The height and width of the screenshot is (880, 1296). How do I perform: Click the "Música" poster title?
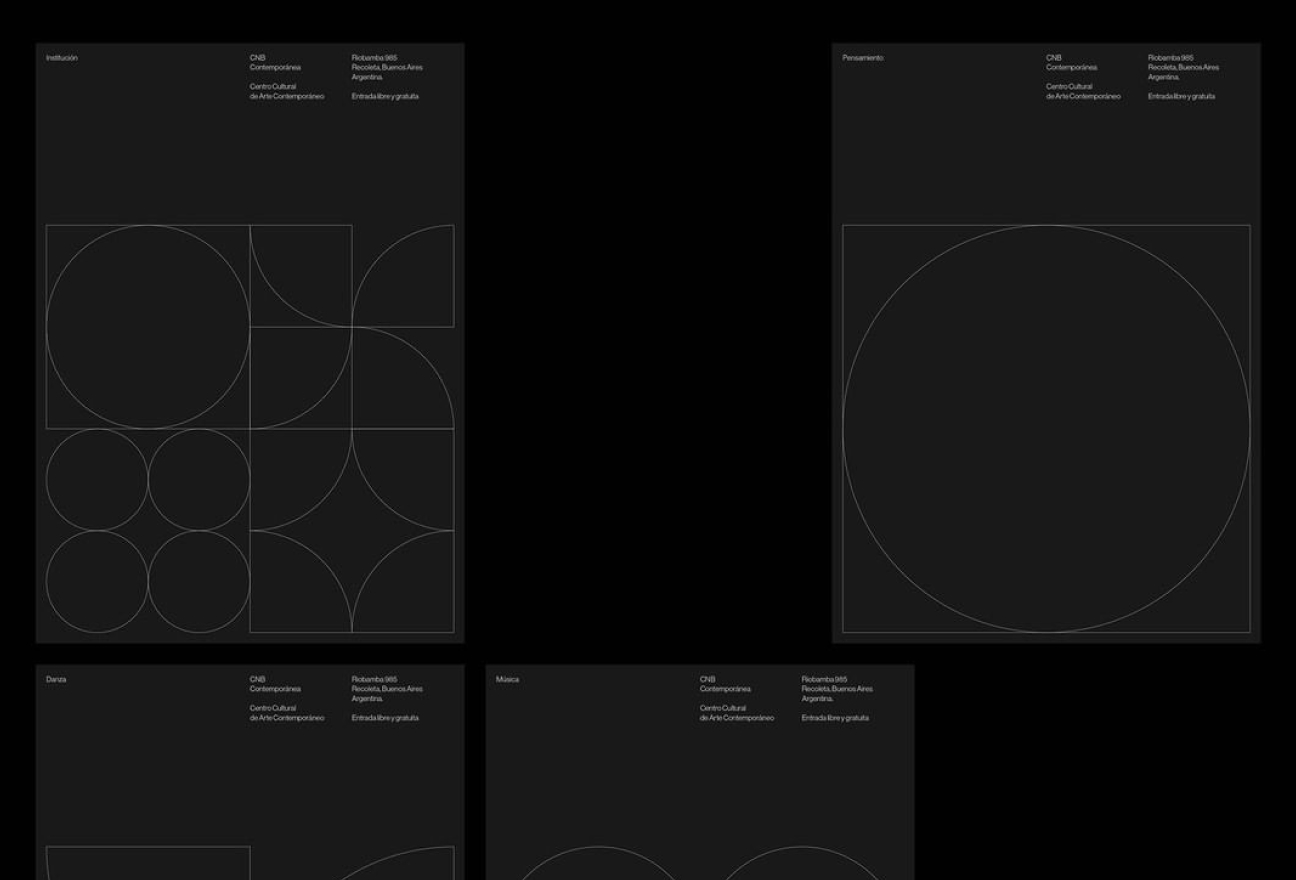click(507, 680)
